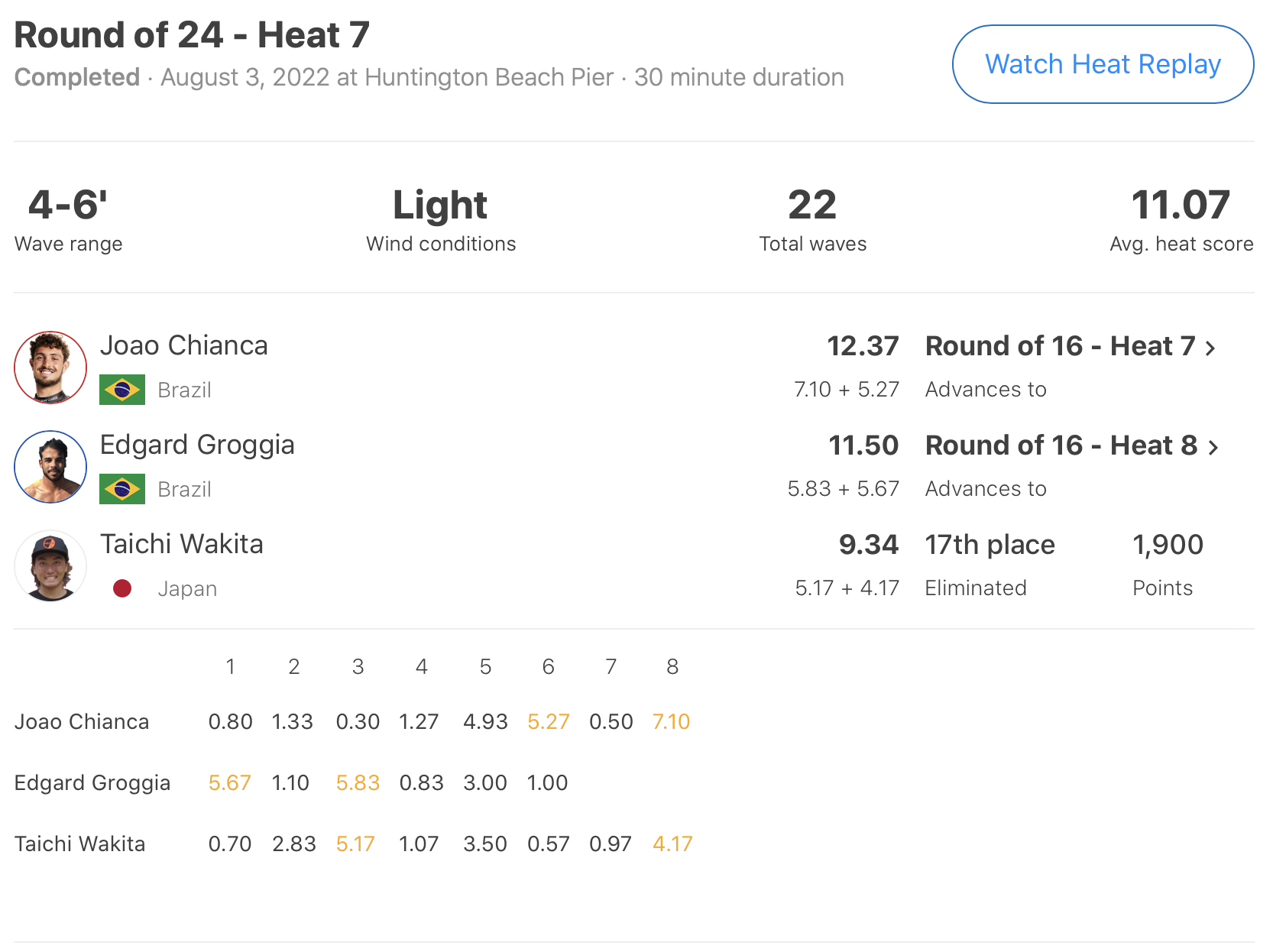The width and height of the screenshot is (1273, 952).
Task: Click the Japan flag under Taichi Wakita
Action: click(122, 588)
